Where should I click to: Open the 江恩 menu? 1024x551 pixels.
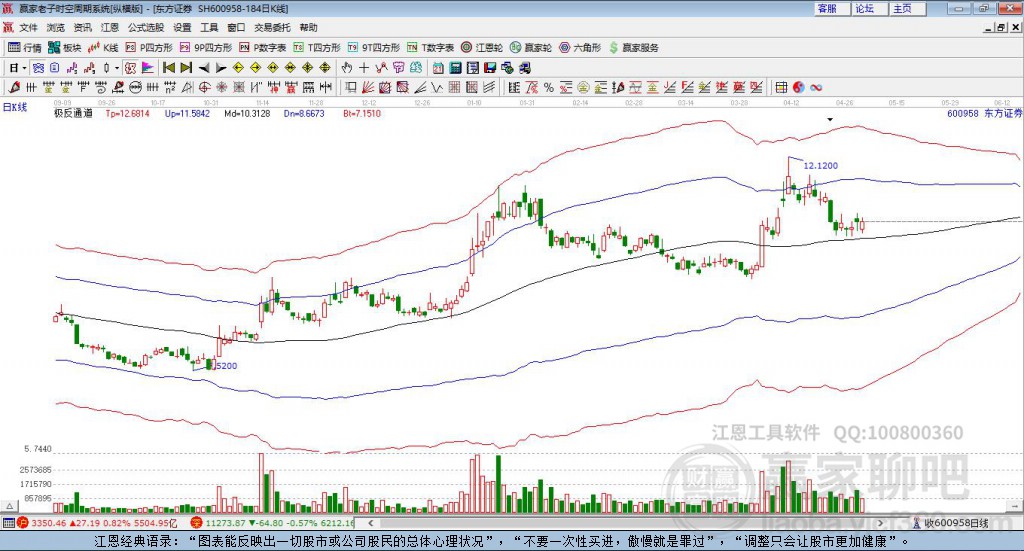click(110, 27)
